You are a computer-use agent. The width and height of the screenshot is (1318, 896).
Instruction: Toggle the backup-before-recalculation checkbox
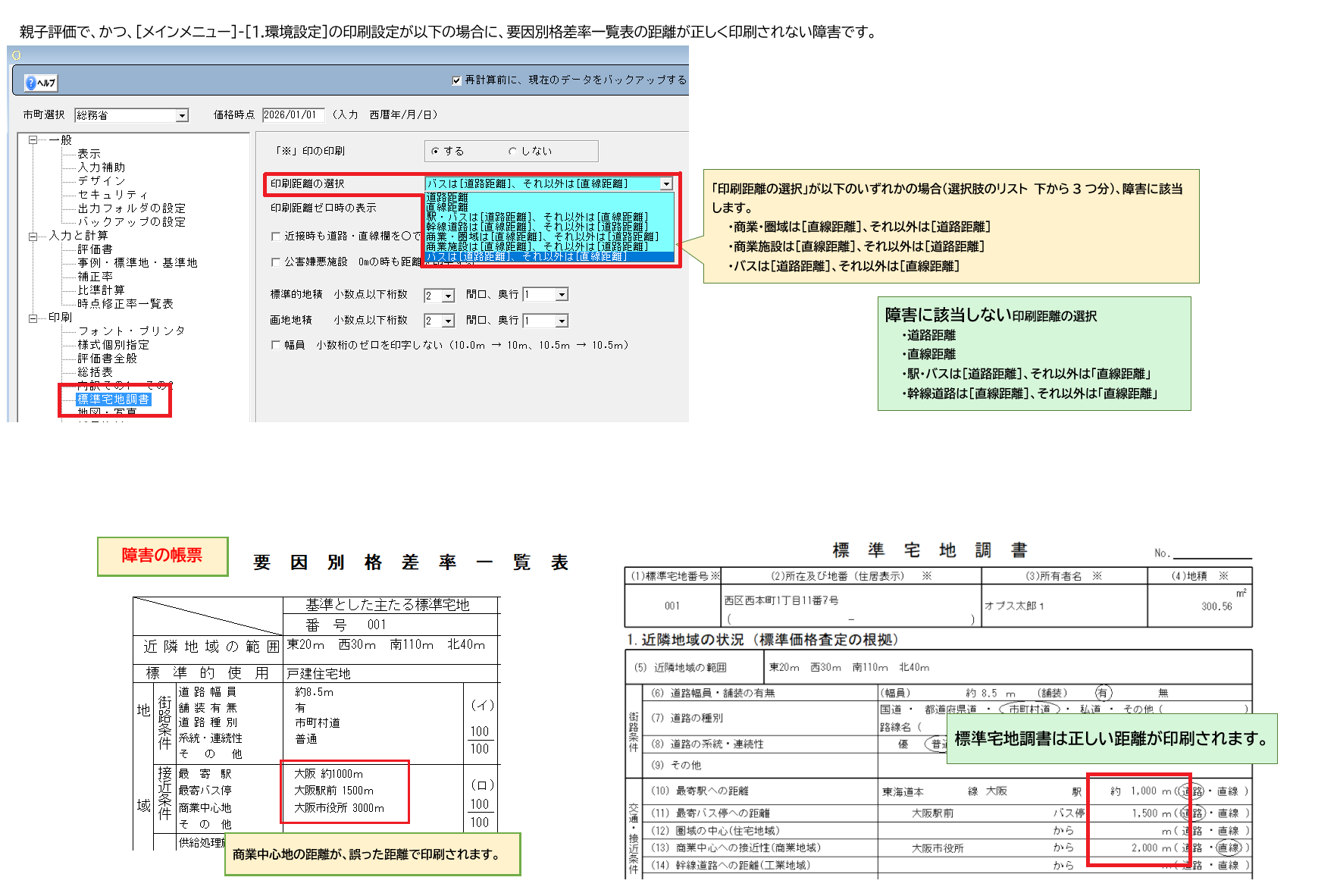[456, 80]
